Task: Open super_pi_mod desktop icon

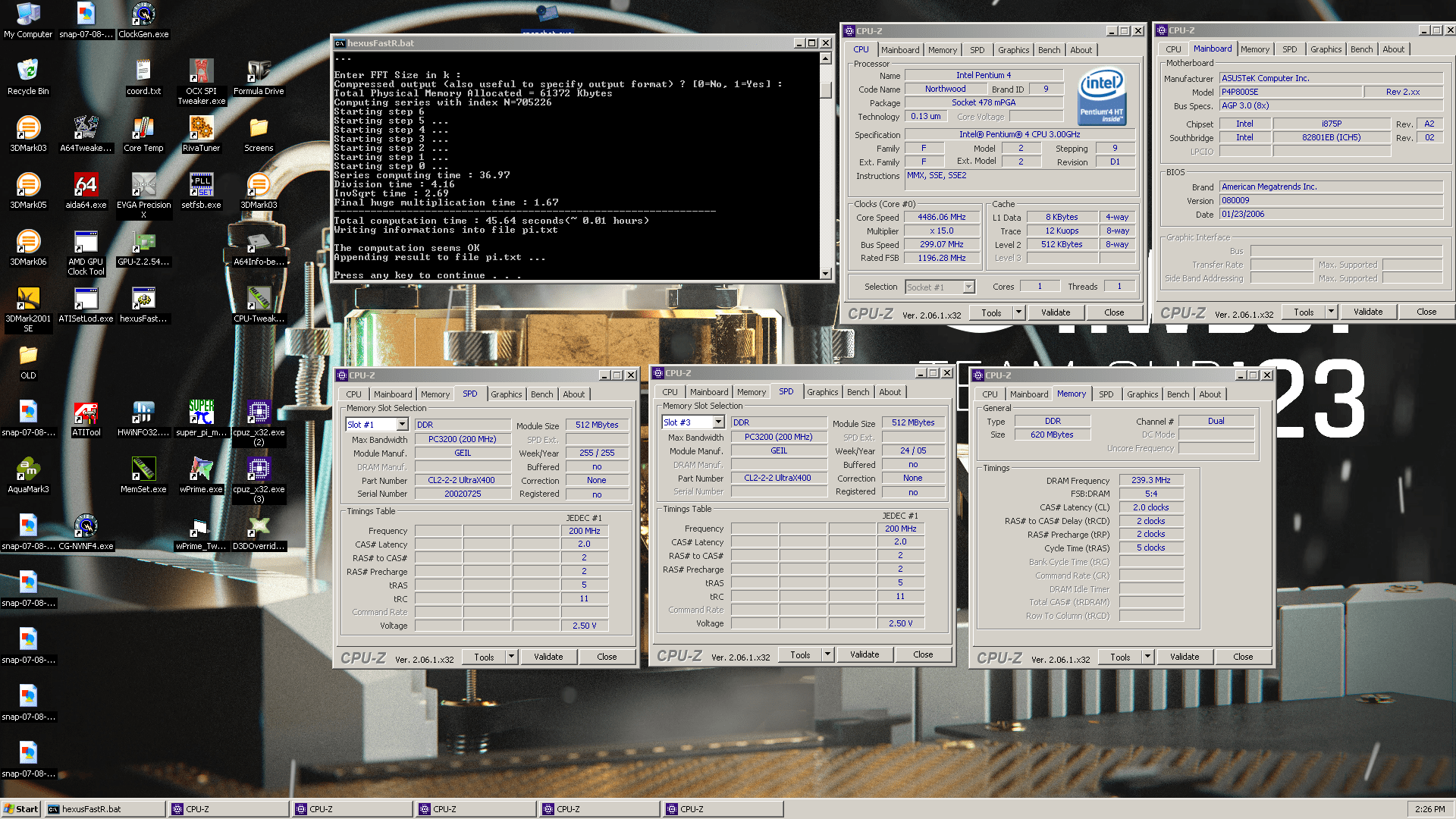Action: coord(201,418)
